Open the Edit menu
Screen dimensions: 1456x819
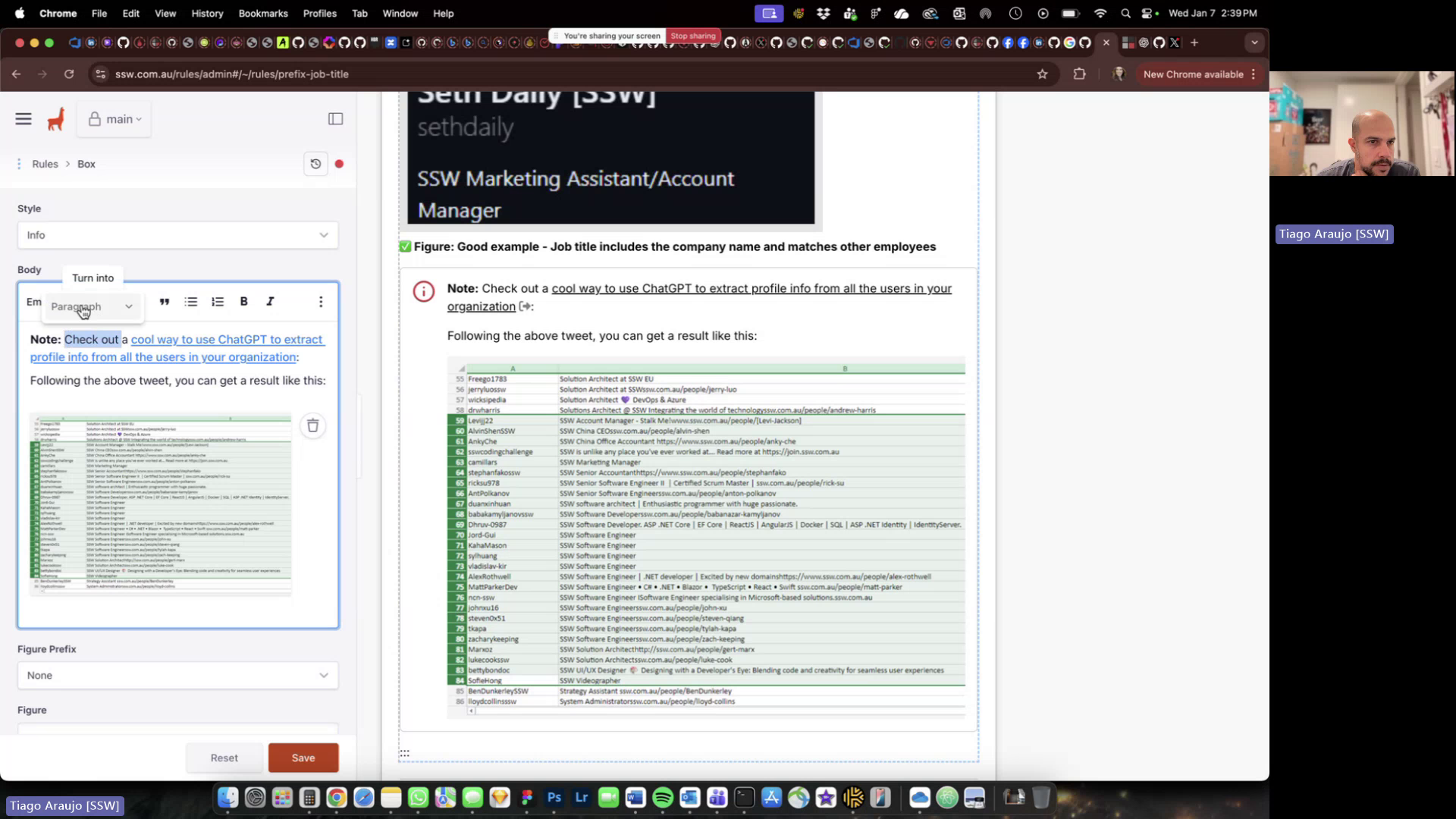131,14
